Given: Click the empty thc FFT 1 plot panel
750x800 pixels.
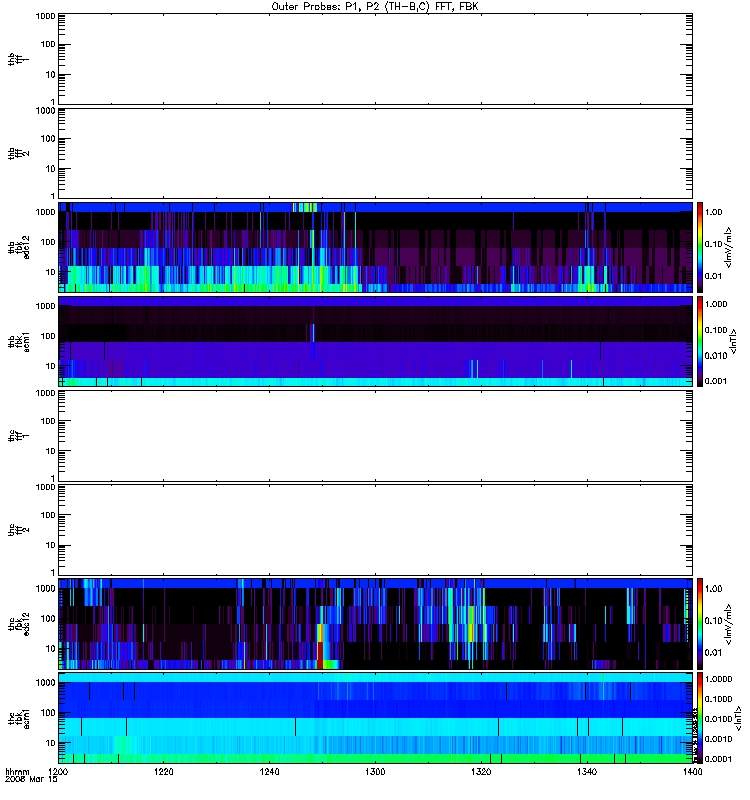Looking at the screenshot, I should 375,436.
